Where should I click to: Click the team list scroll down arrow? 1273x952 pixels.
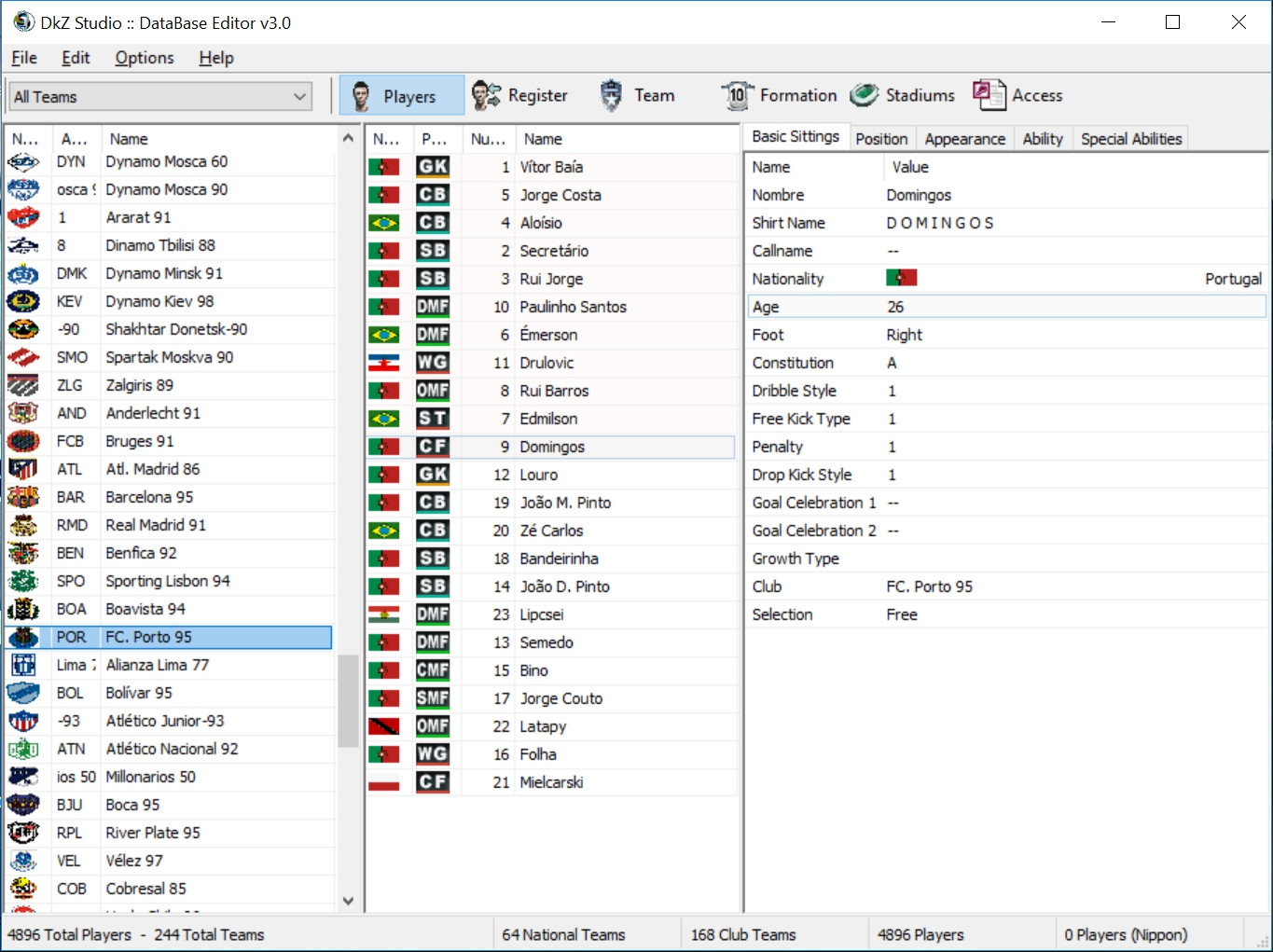pyautogui.click(x=348, y=901)
